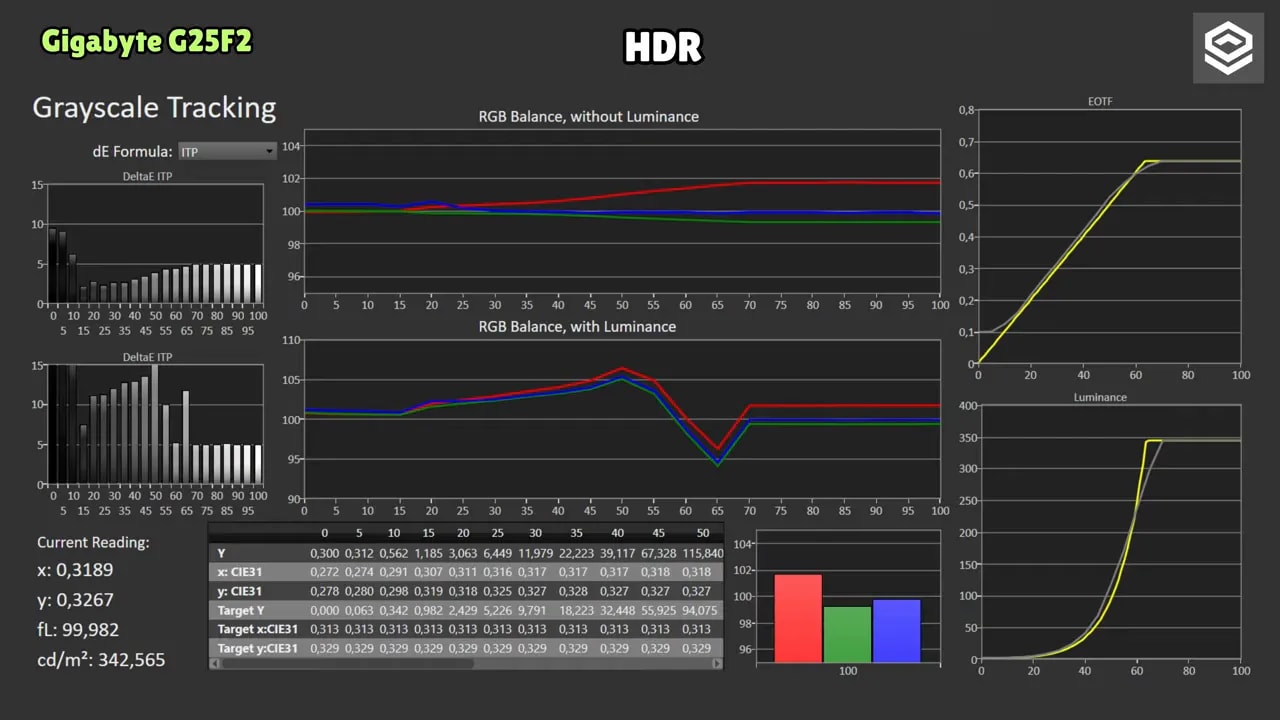This screenshot has width=1280, height=720.
Task: Click the Y value 6,449 cell
Action: point(497,553)
